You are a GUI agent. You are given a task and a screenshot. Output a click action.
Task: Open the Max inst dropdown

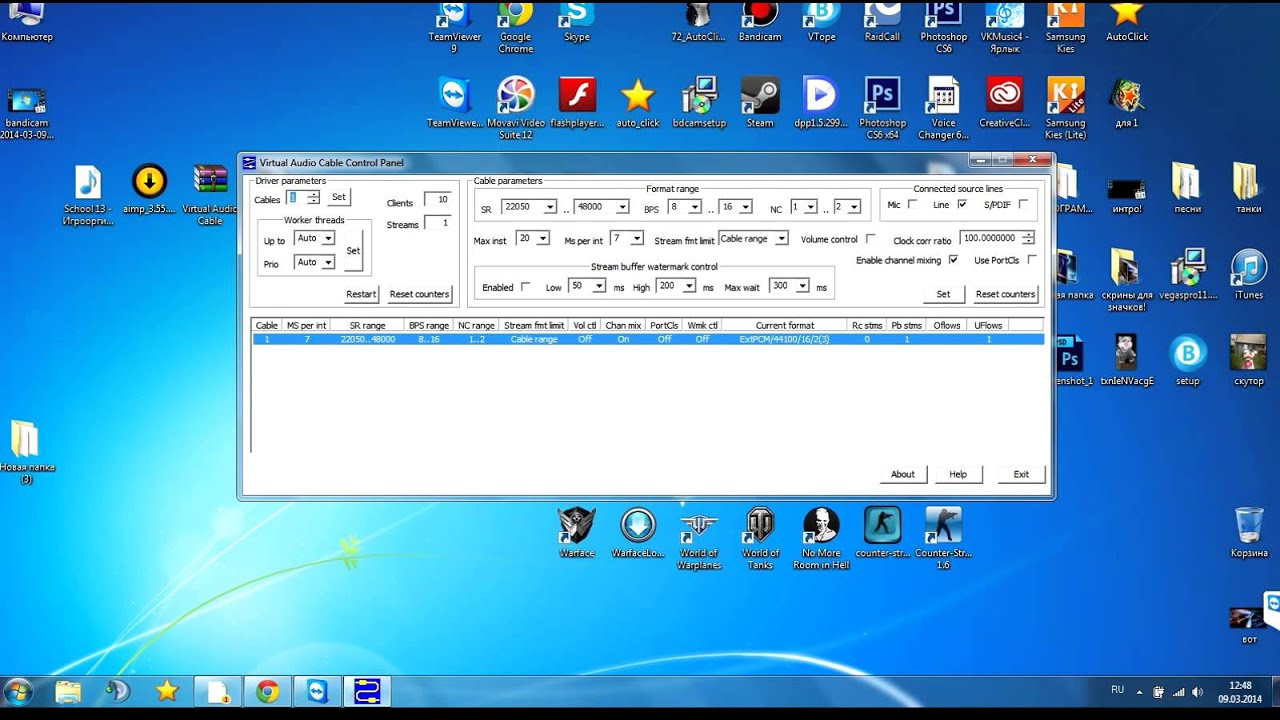click(543, 238)
